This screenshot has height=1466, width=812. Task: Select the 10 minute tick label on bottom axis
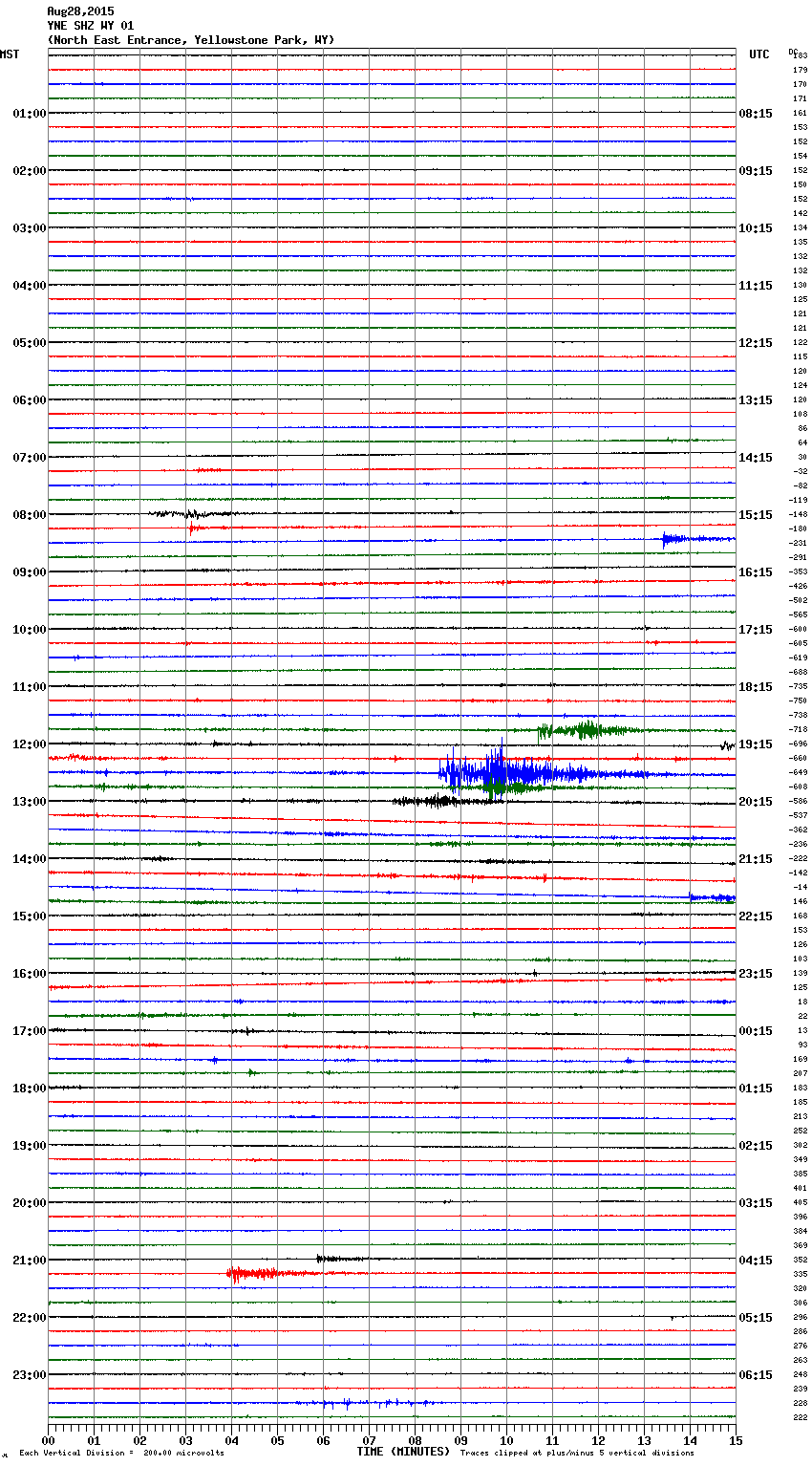[506, 1440]
